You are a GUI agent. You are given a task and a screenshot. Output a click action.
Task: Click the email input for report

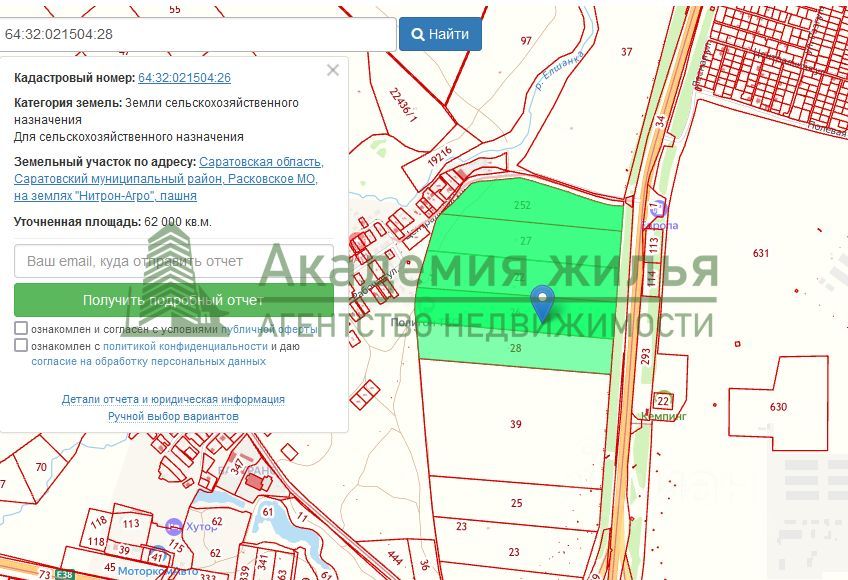click(174, 261)
